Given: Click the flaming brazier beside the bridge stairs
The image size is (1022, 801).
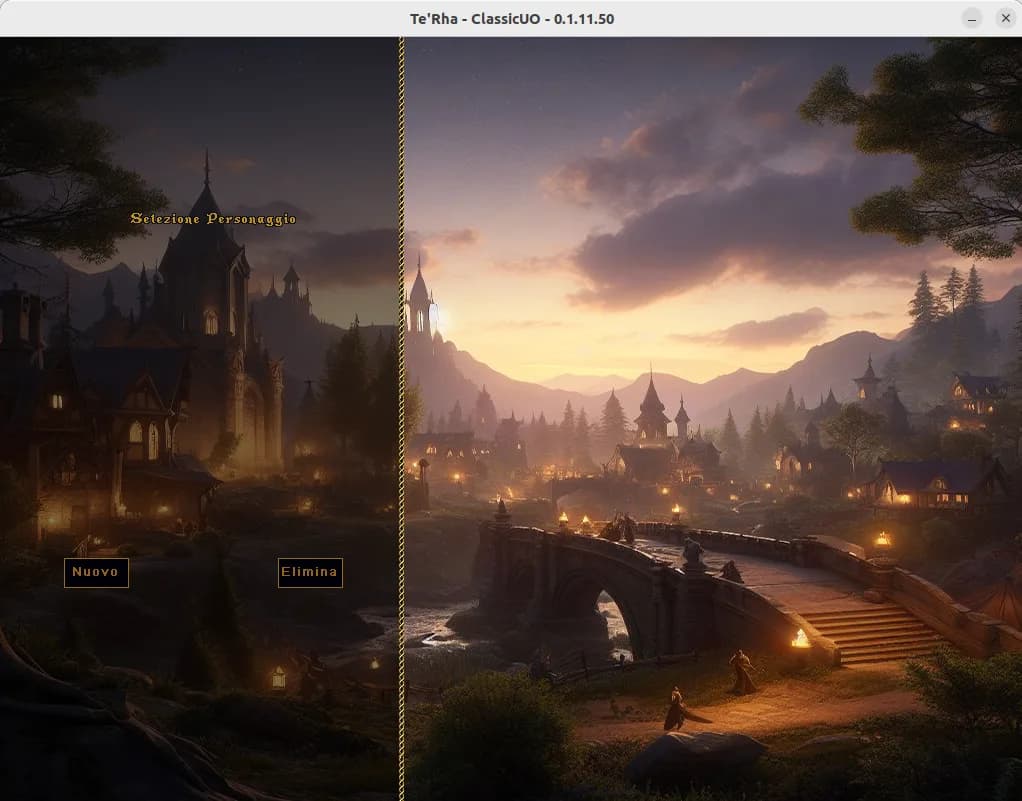Looking at the screenshot, I should click(x=800, y=638).
